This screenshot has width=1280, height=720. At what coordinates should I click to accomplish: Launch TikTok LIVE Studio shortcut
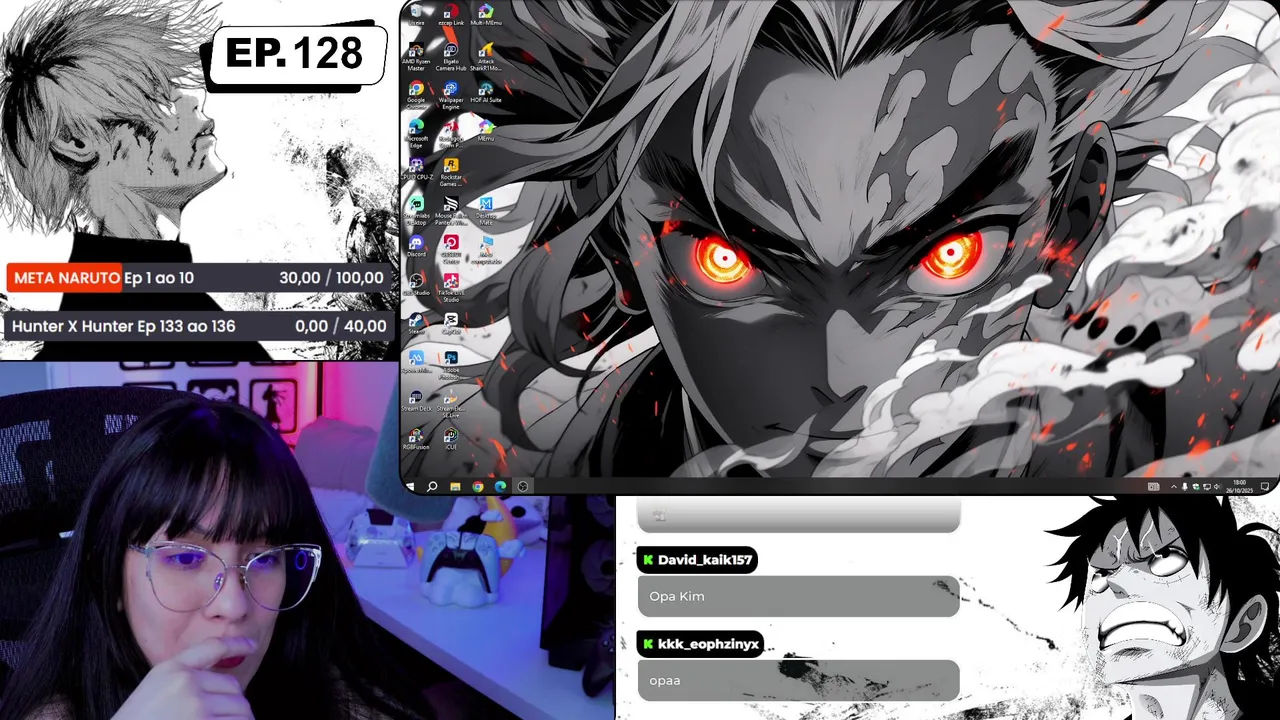pos(451,286)
